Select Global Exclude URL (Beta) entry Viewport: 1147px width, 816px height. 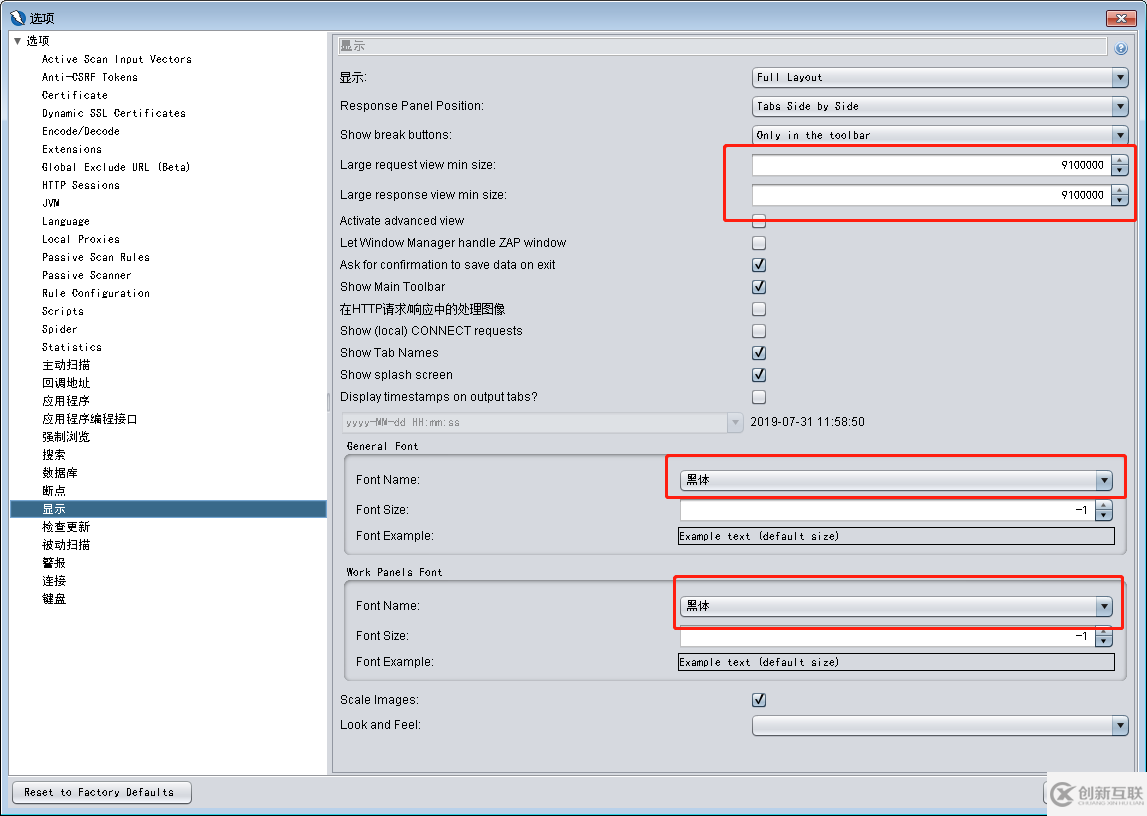point(116,167)
